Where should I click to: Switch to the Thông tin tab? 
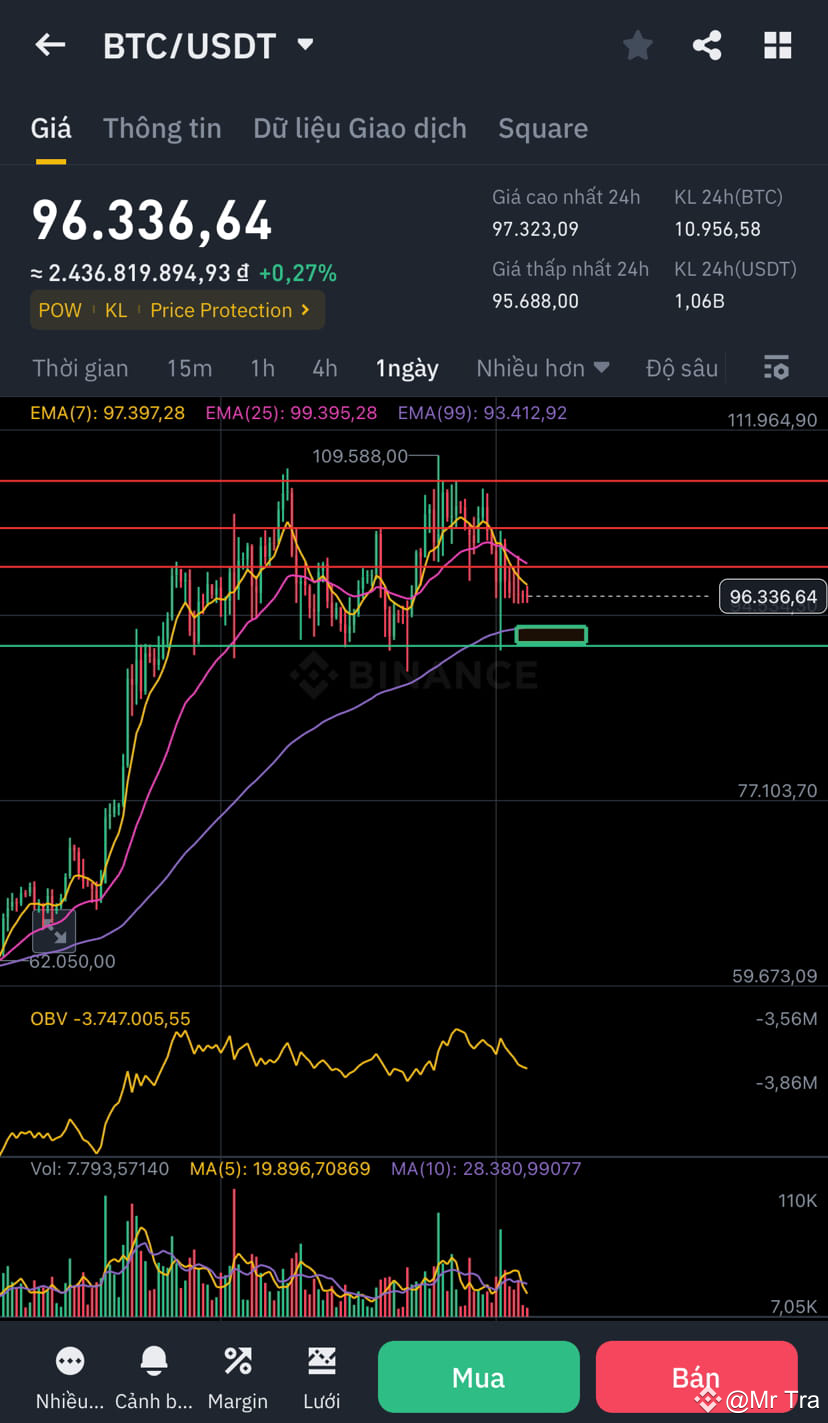tap(162, 128)
